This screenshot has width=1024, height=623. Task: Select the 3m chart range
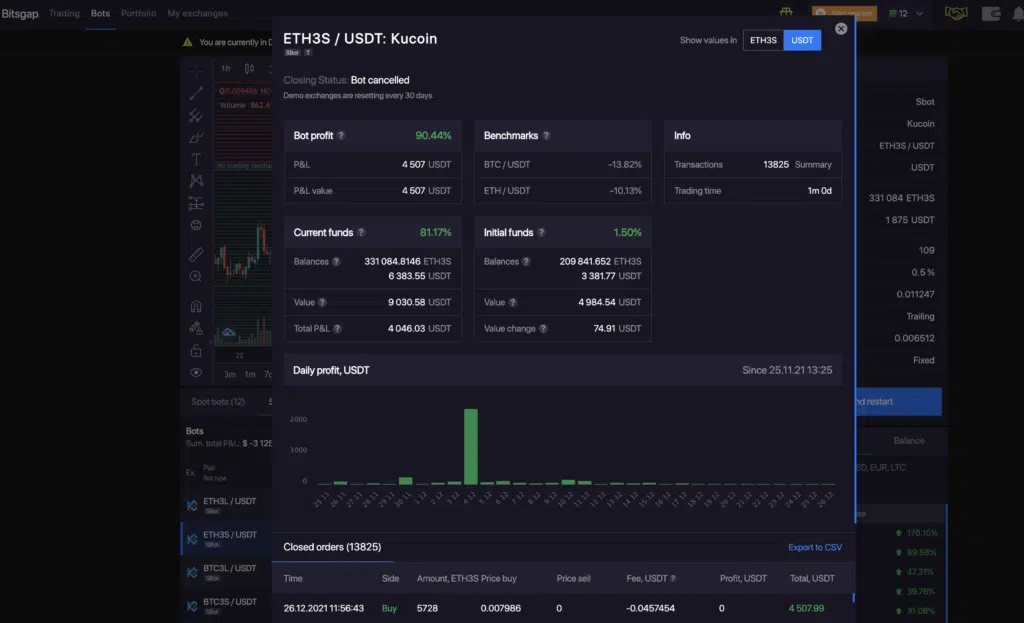[x=230, y=374]
